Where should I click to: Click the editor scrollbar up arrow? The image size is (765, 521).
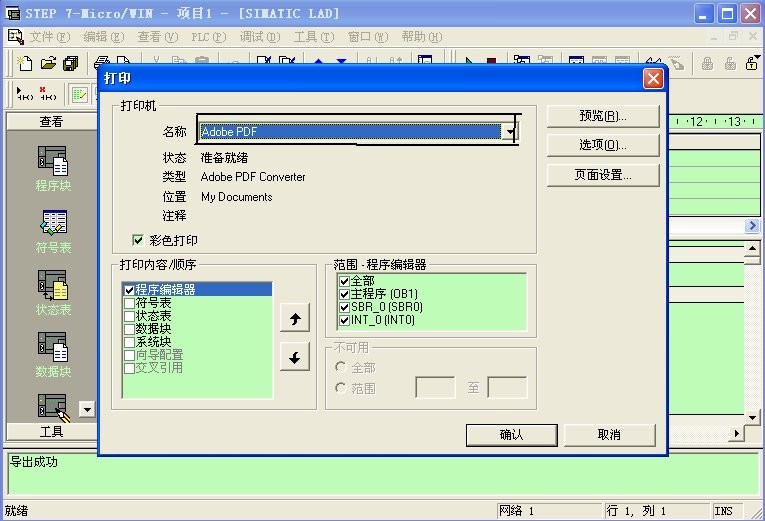752,248
